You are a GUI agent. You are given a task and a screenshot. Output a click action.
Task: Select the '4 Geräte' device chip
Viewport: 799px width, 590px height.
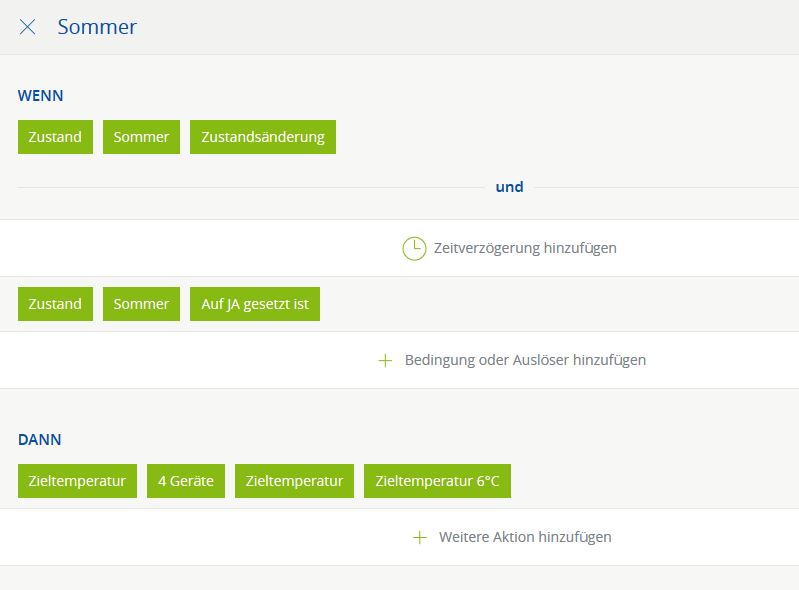(x=186, y=481)
